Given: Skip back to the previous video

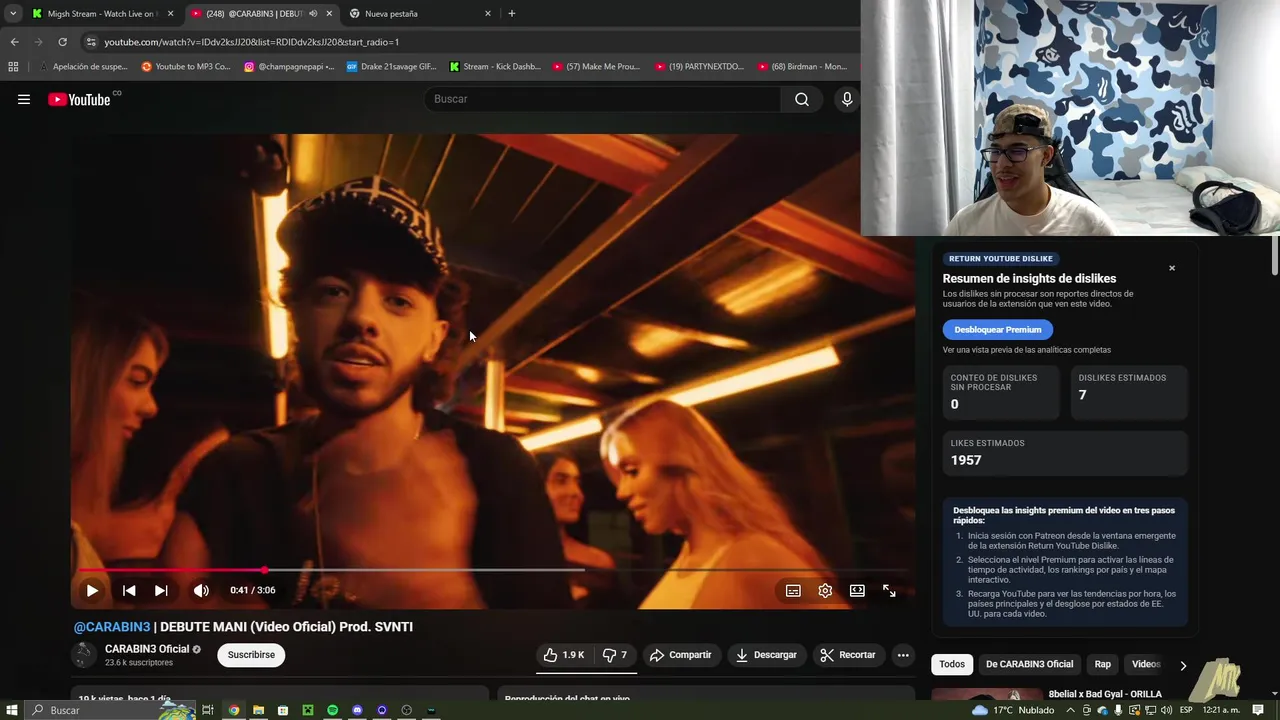Looking at the screenshot, I should pyautogui.click(x=129, y=591).
